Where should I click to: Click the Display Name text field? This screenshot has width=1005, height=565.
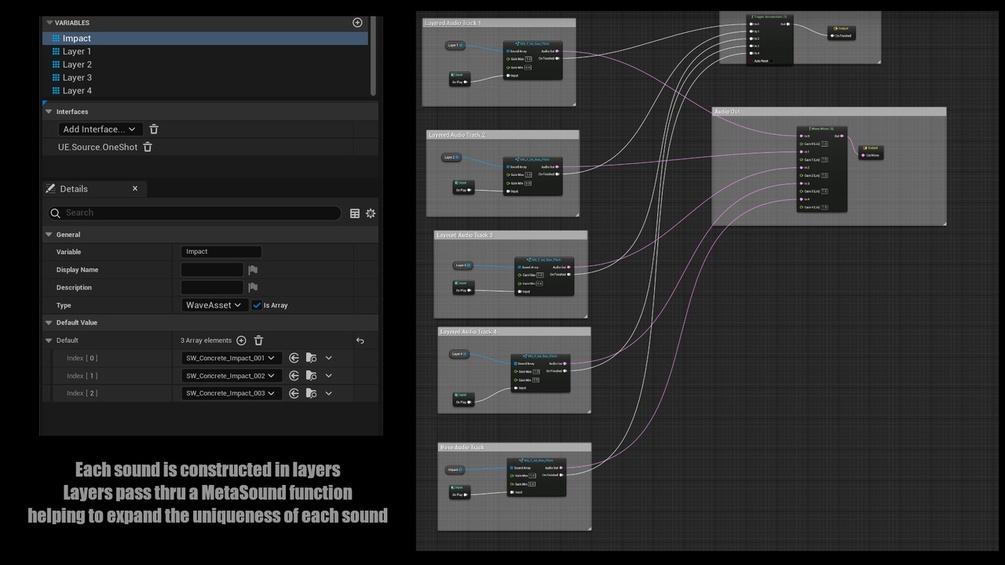click(212, 270)
